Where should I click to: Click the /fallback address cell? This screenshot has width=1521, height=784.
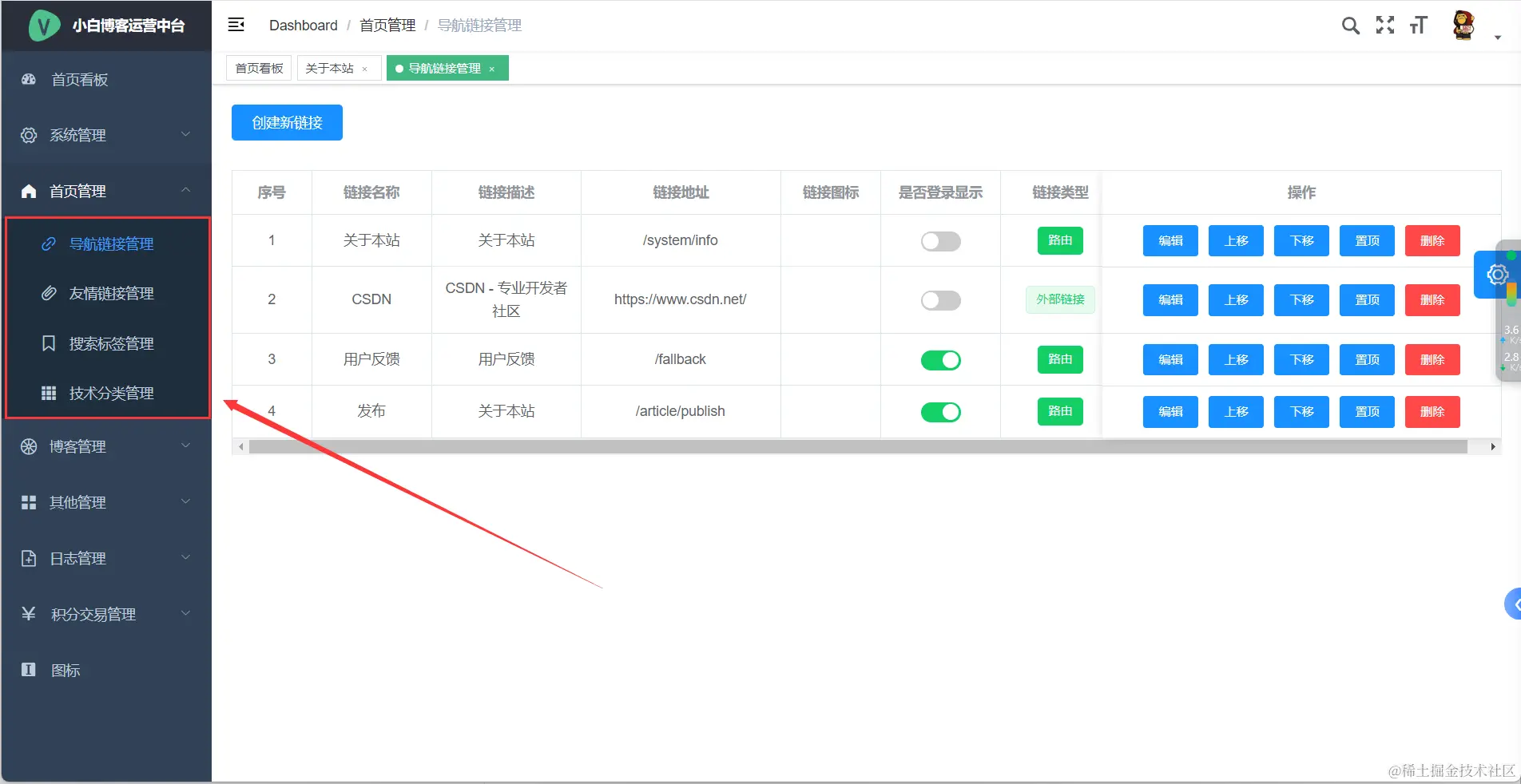tap(681, 359)
